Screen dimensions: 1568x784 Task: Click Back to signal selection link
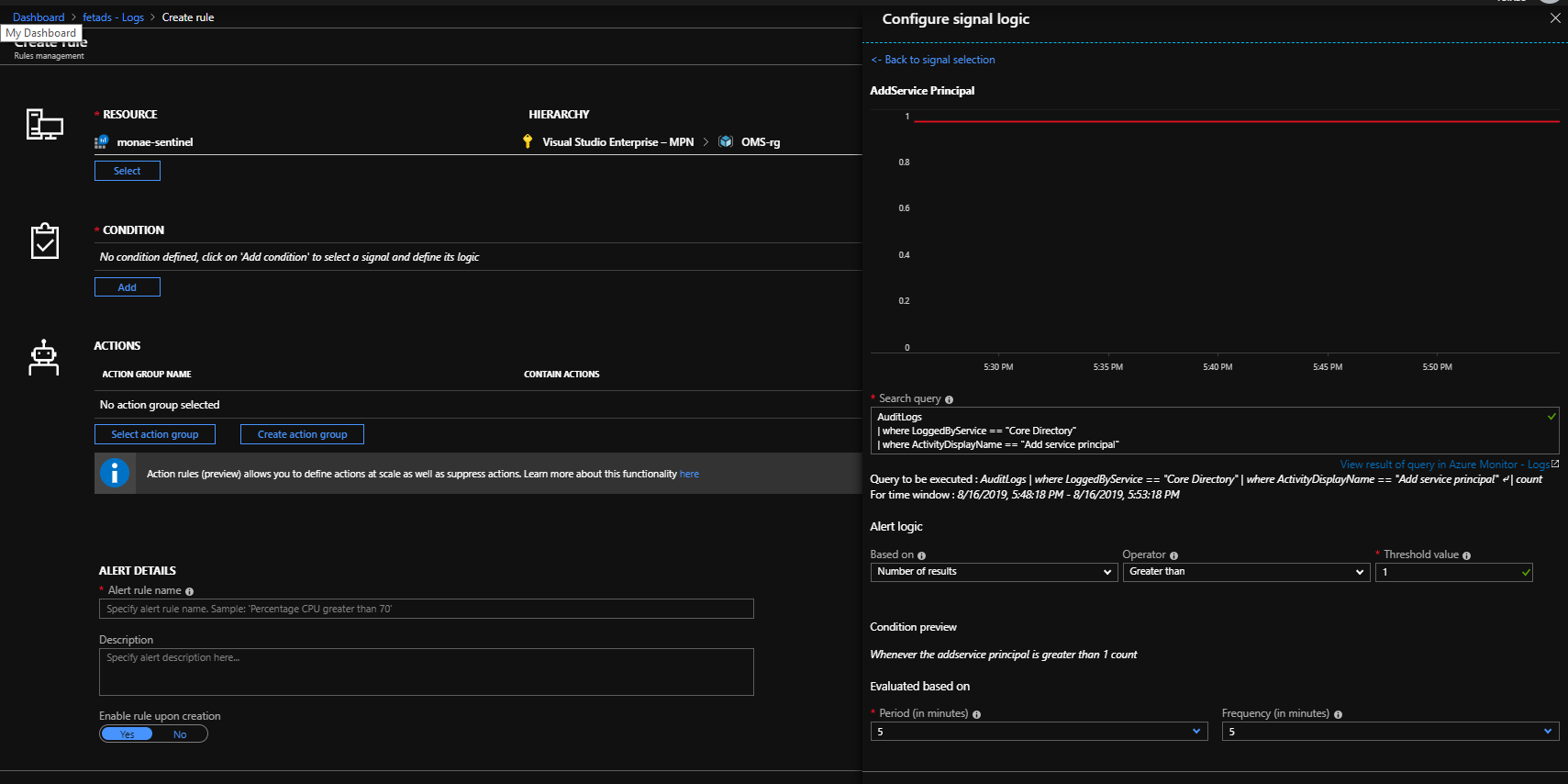tap(933, 60)
